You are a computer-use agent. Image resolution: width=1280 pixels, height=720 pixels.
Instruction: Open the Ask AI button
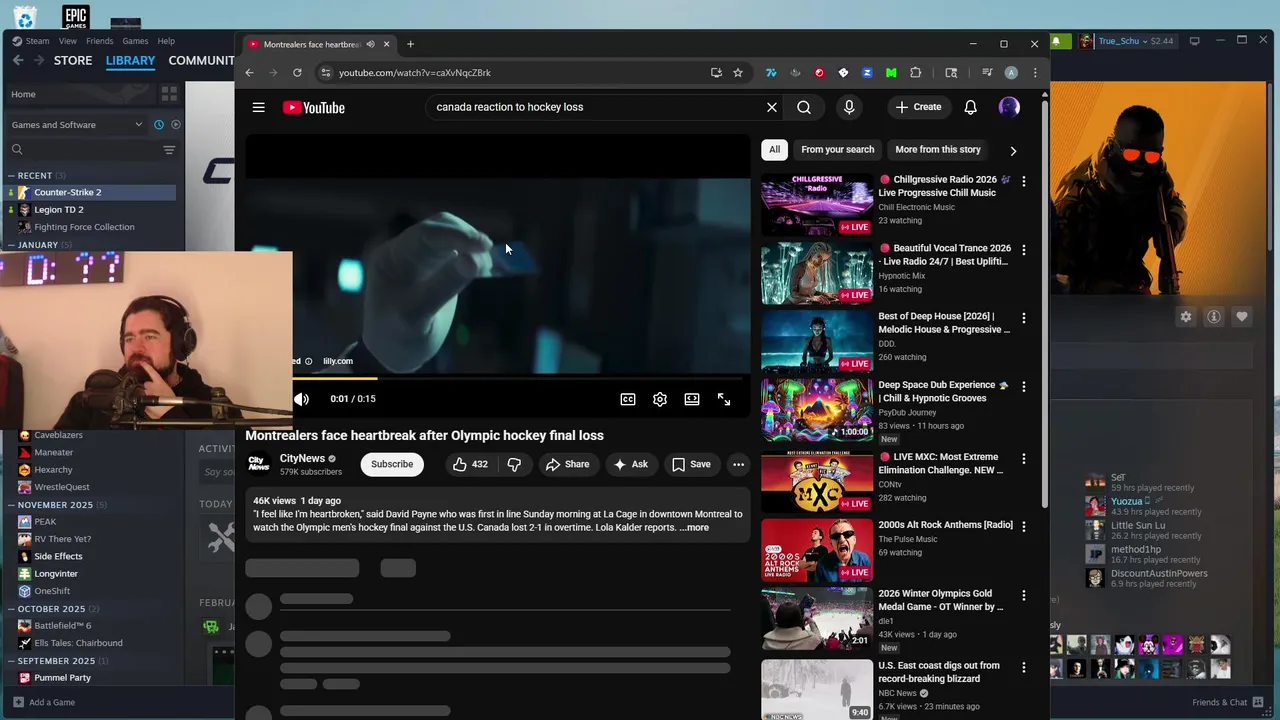631,464
